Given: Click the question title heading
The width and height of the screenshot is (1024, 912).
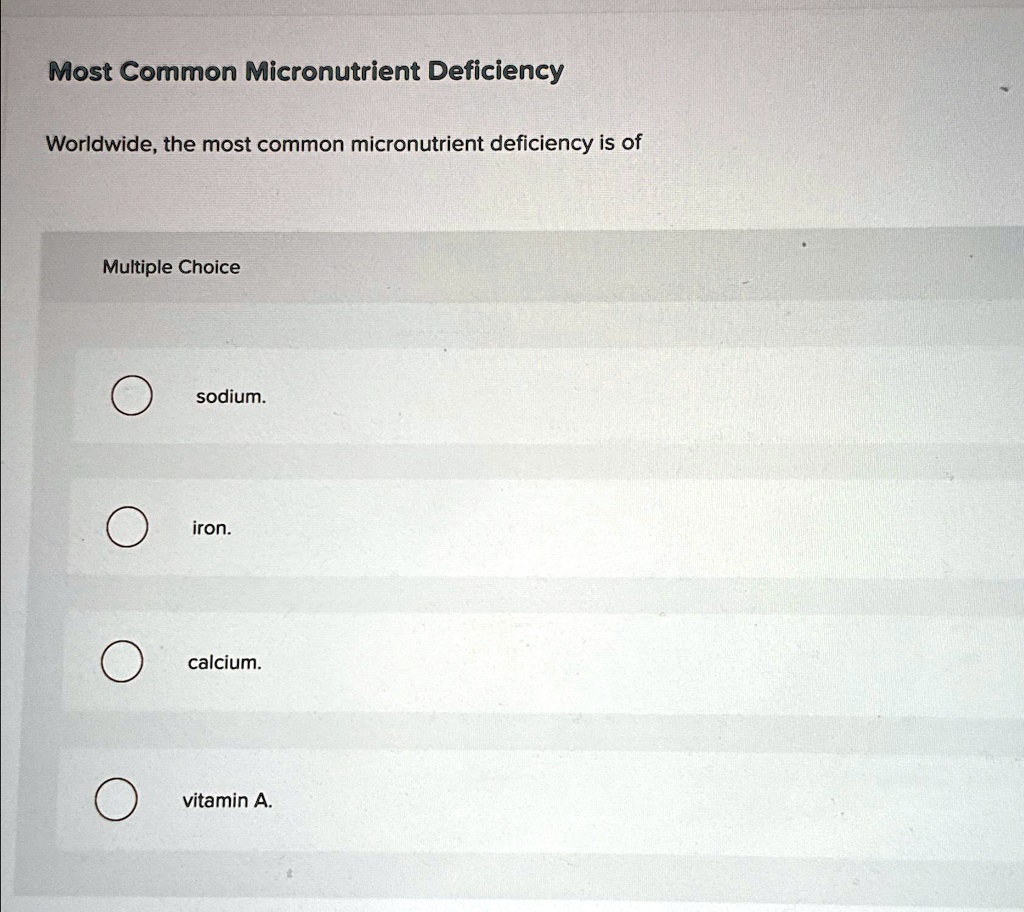Looking at the screenshot, I should pyautogui.click(x=304, y=70).
